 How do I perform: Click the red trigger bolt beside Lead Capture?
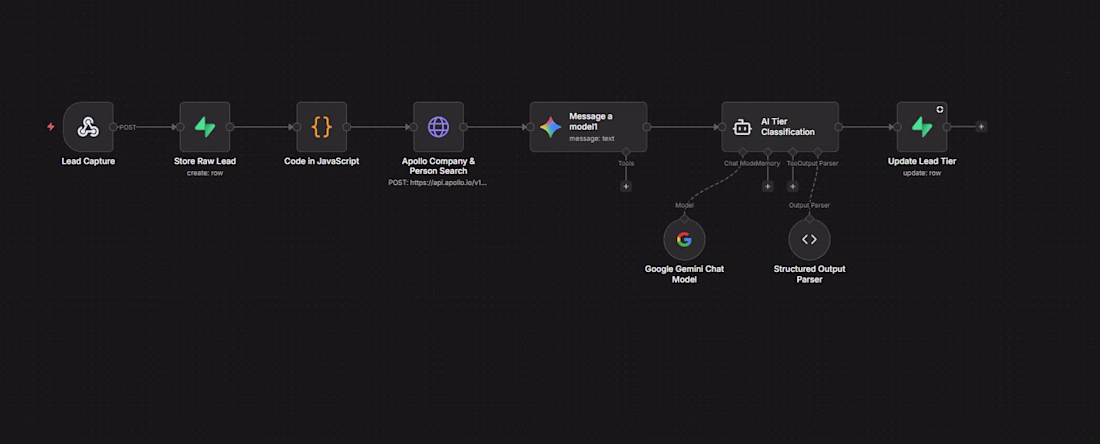pyautogui.click(x=51, y=127)
